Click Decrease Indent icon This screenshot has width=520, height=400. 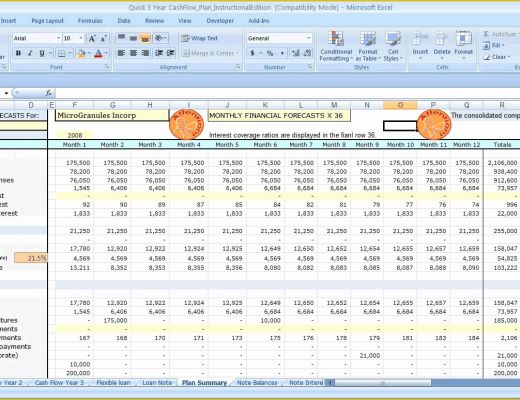[159, 53]
